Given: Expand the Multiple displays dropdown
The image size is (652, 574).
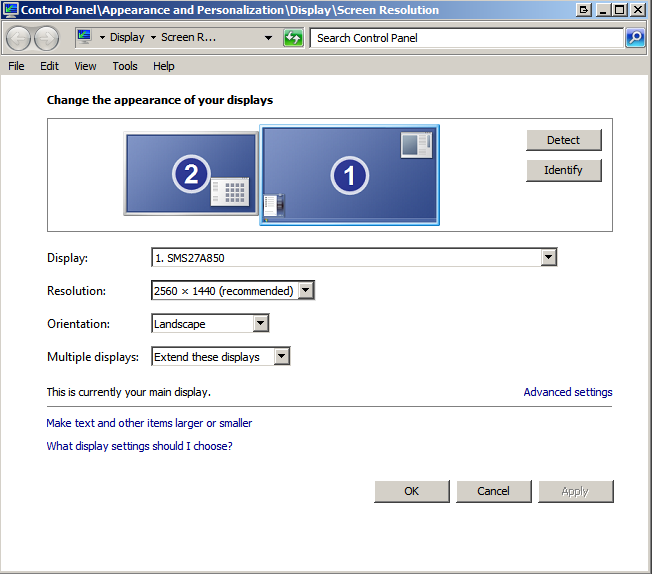Looking at the screenshot, I should coord(282,357).
